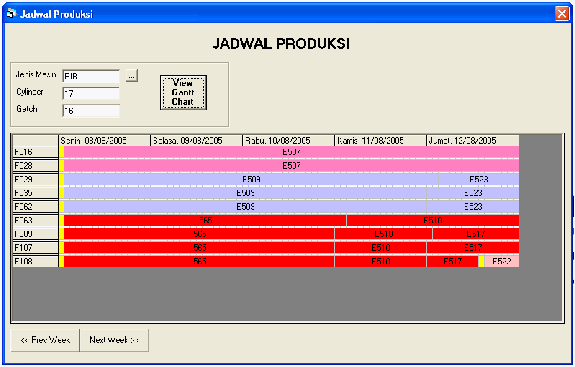Click the yellow setup marker after E517 in F108
Screen dimensions: 575x367
(x=481, y=261)
